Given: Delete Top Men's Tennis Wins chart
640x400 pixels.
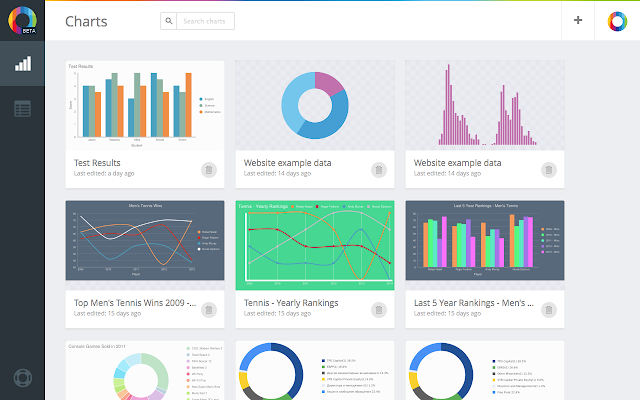Looking at the screenshot, I should pyautogui.click(x=209, y=310).
